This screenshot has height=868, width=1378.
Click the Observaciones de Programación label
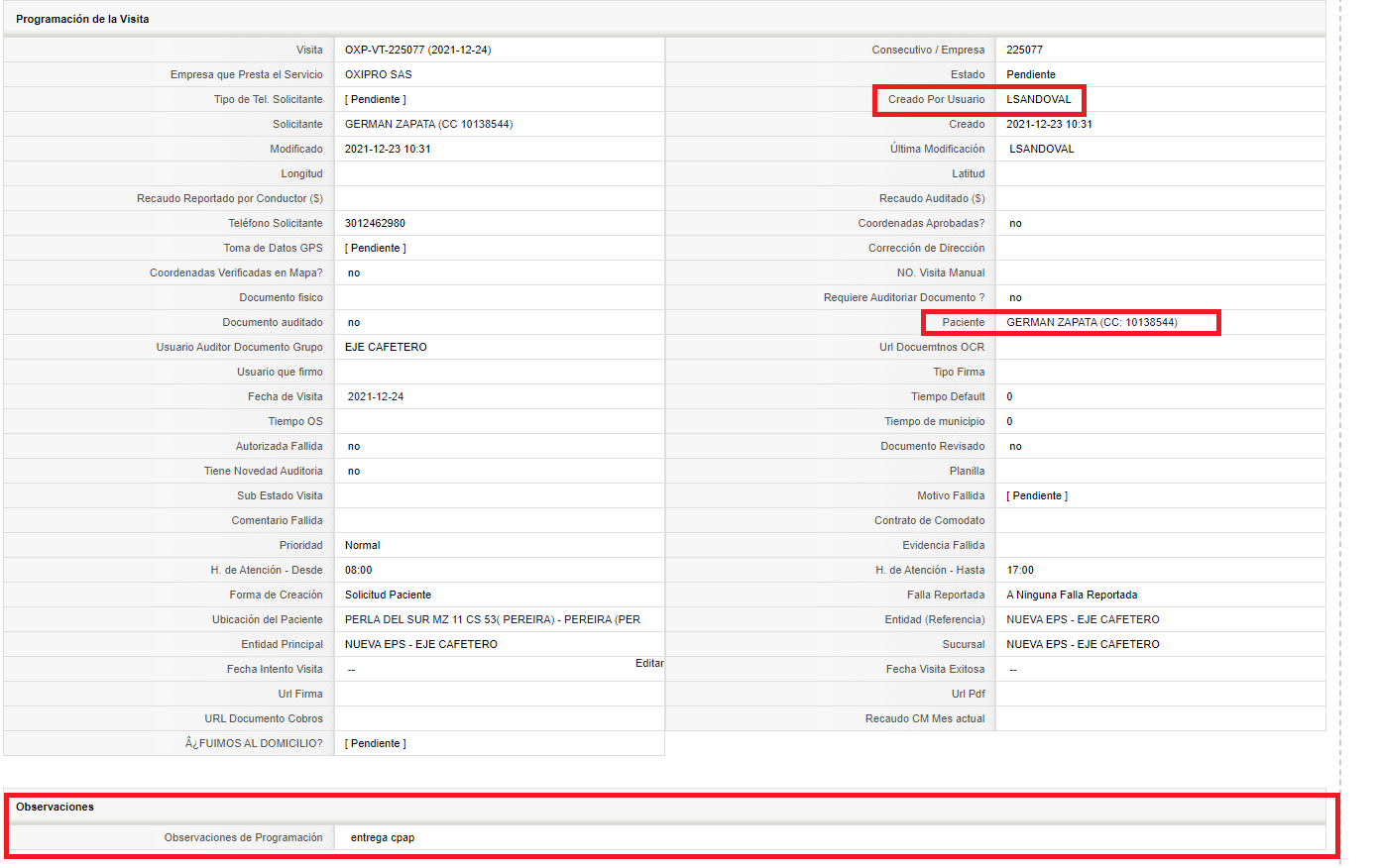coord(243,837)
